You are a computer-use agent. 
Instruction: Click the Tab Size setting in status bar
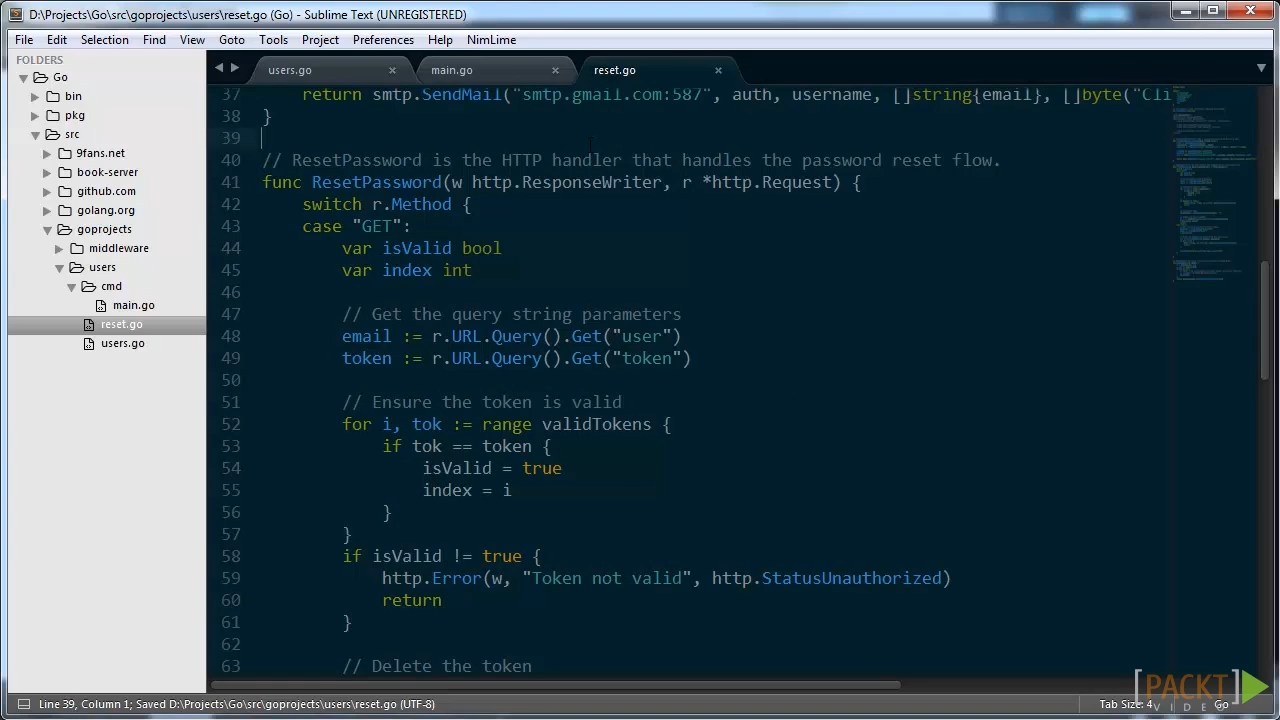pos(1126,704)
